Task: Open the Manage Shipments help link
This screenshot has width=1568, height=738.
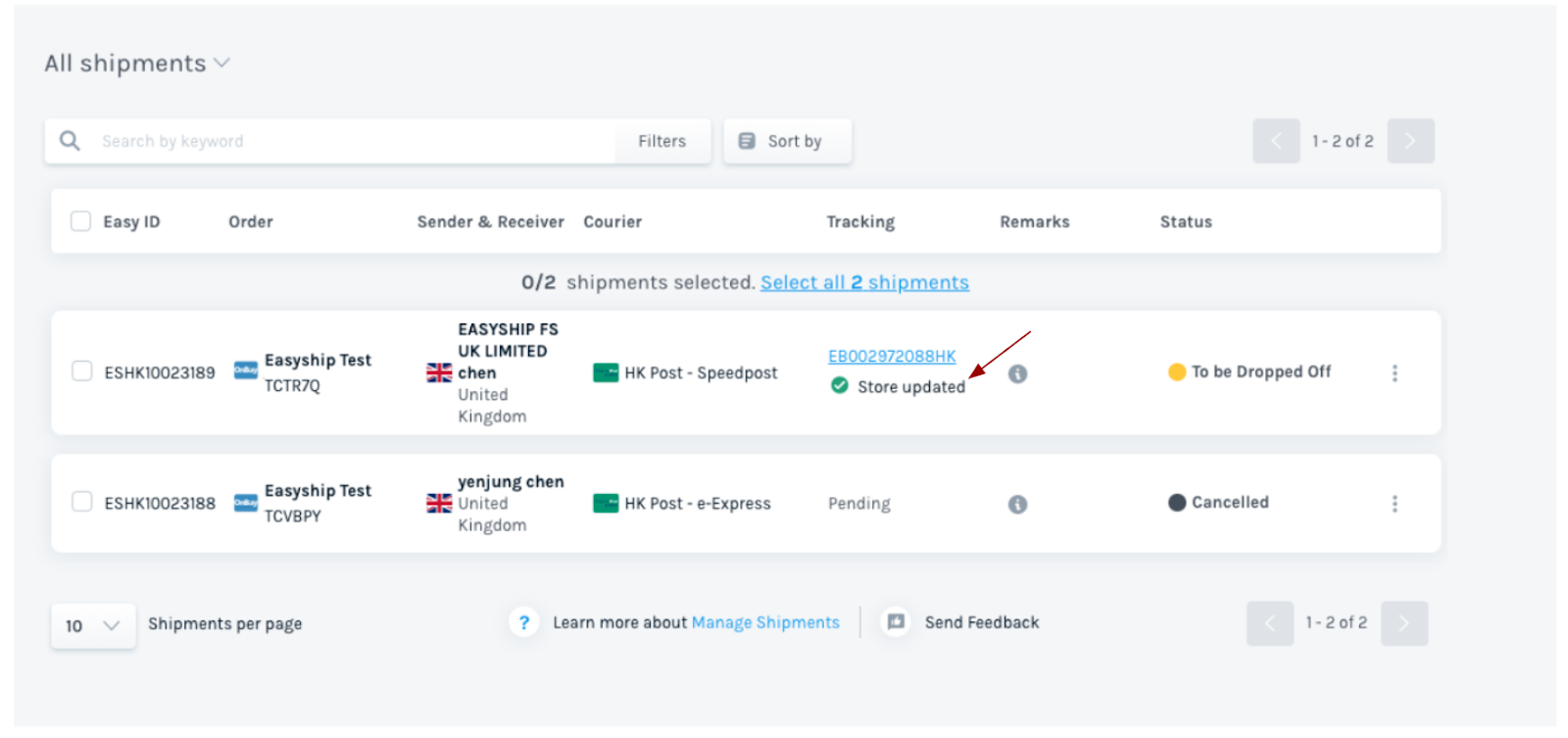Action: pos(765,622)
